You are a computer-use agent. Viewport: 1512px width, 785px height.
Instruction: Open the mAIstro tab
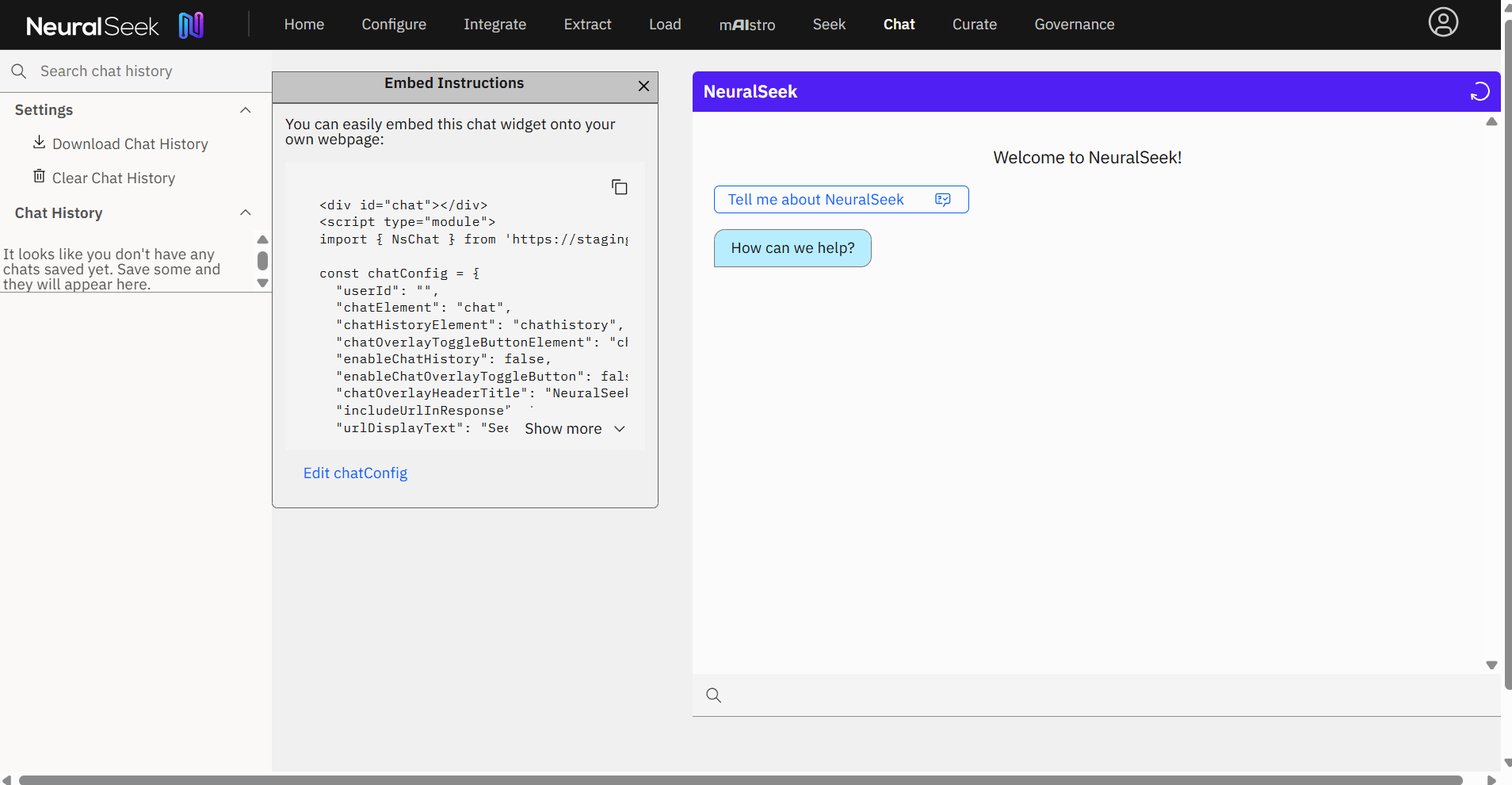tap(747, 25)
